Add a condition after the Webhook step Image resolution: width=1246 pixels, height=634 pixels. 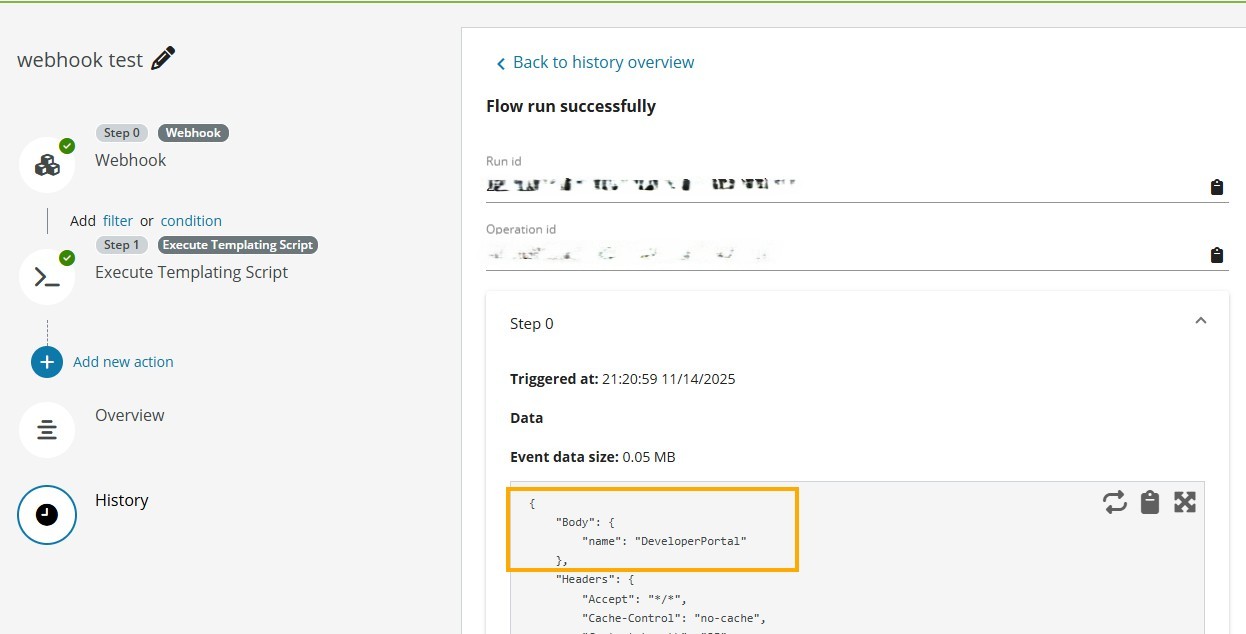191,221
